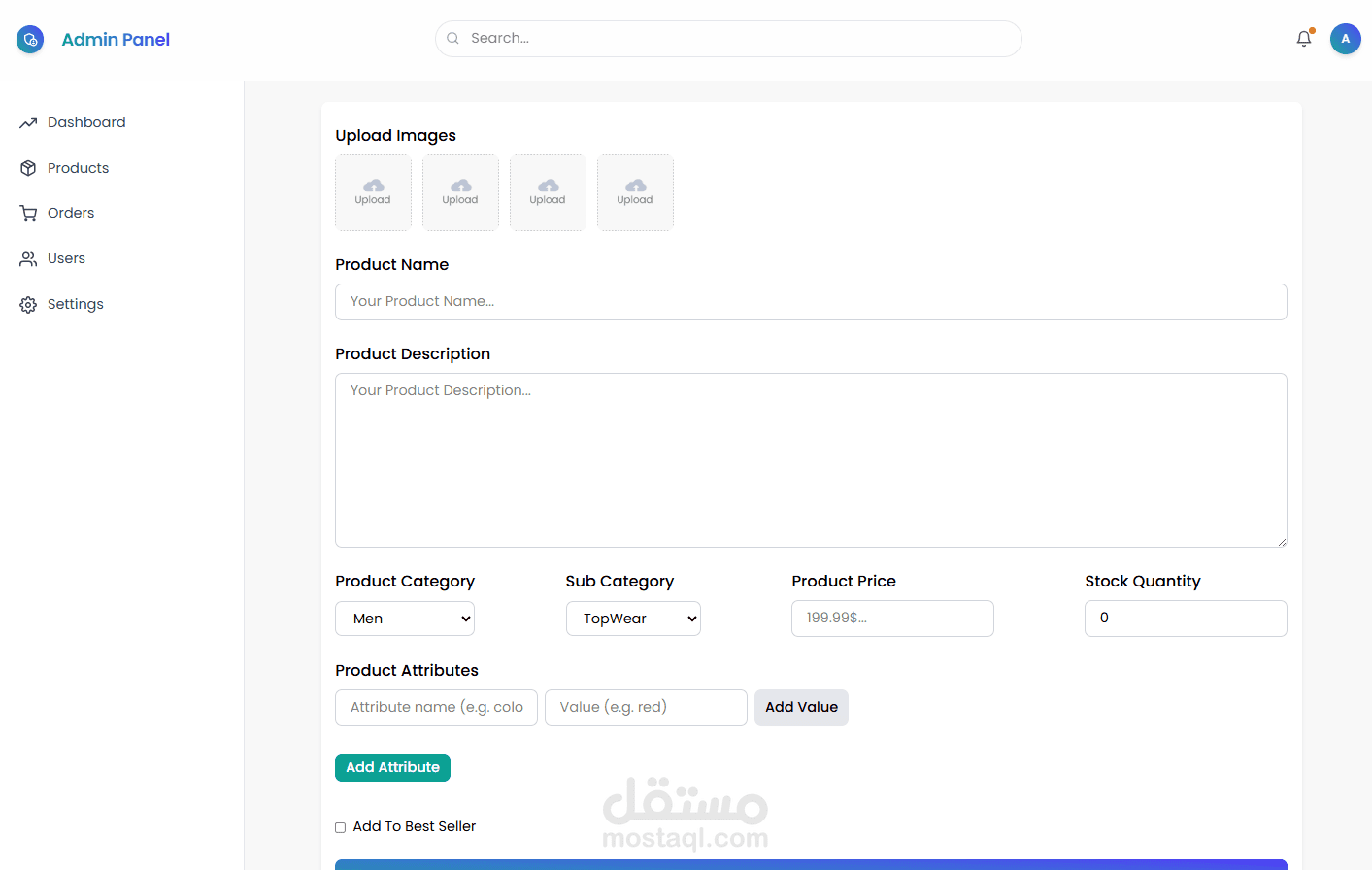Enable Add To Best Seller checkbox

point(341,828)
